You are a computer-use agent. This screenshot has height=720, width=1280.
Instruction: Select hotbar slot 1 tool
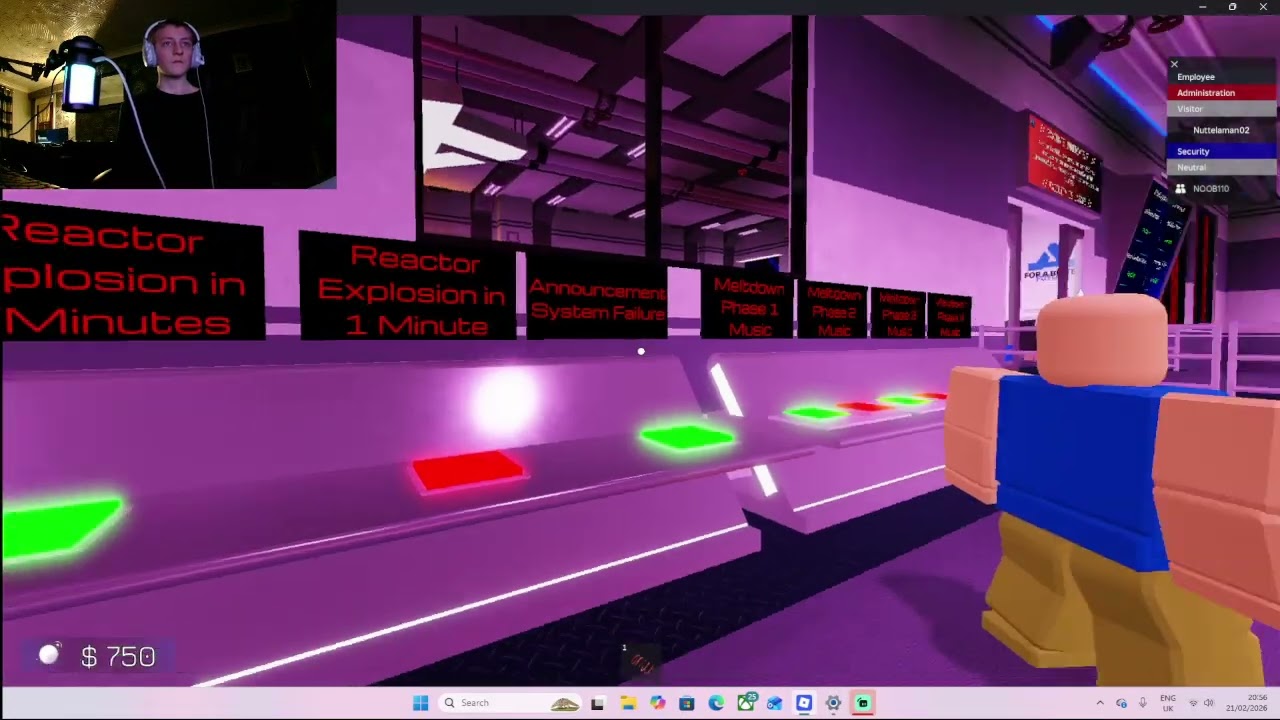pyautogui.click(x=640, y=660)
